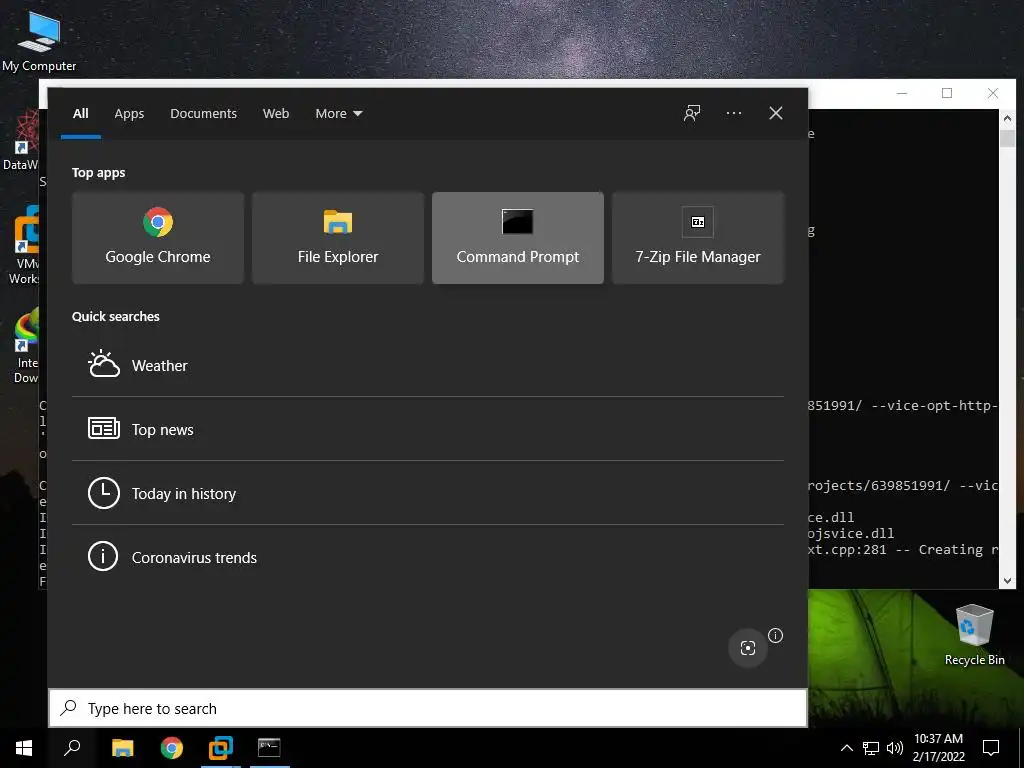This screenshot has height=768, width=1024.
Task: Open Google Chrome from Top apps
Action: point(158,238)
